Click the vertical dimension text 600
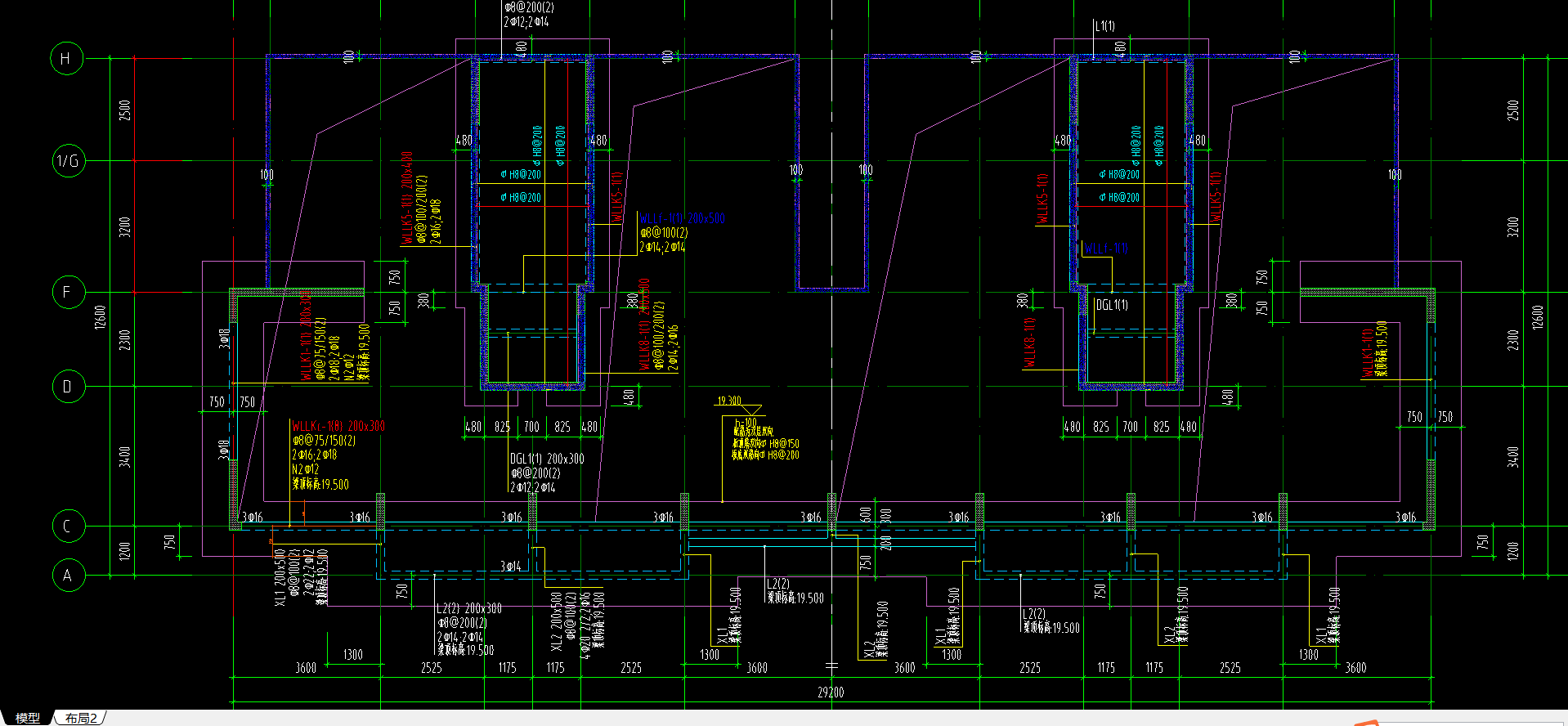Viewport: 1568px width, 726px height. [x=866, y=514]
